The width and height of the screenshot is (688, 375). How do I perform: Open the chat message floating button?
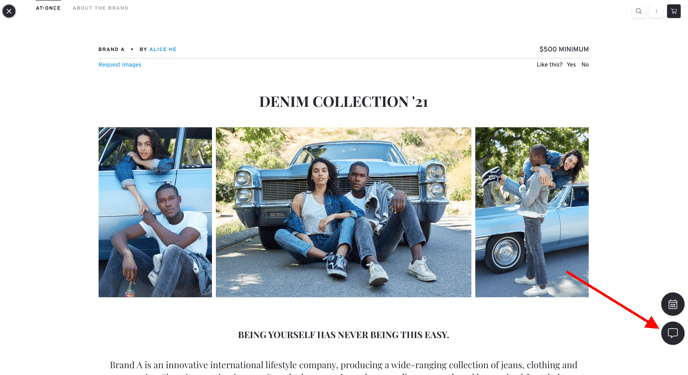[673, 333]
